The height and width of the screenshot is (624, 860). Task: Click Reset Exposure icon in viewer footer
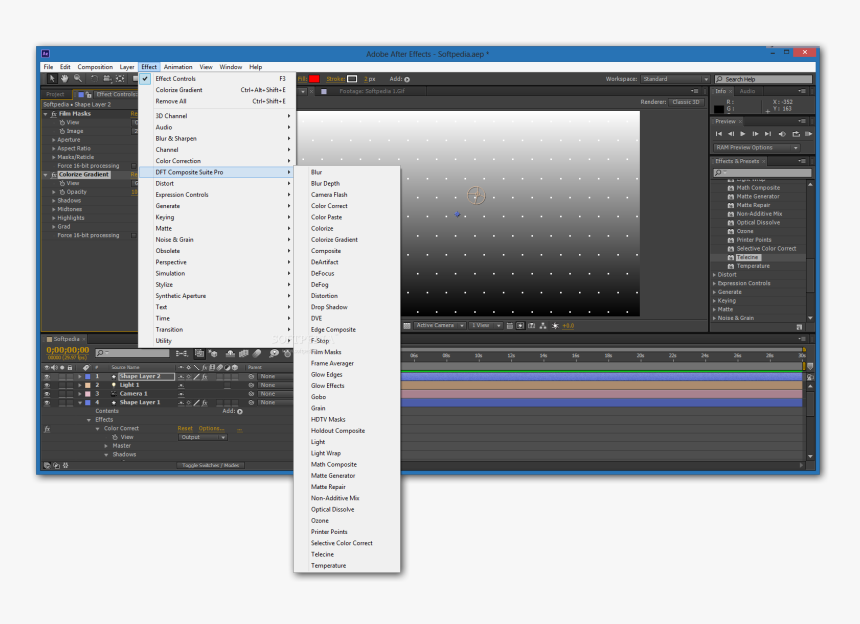click(x=555, y=326)
